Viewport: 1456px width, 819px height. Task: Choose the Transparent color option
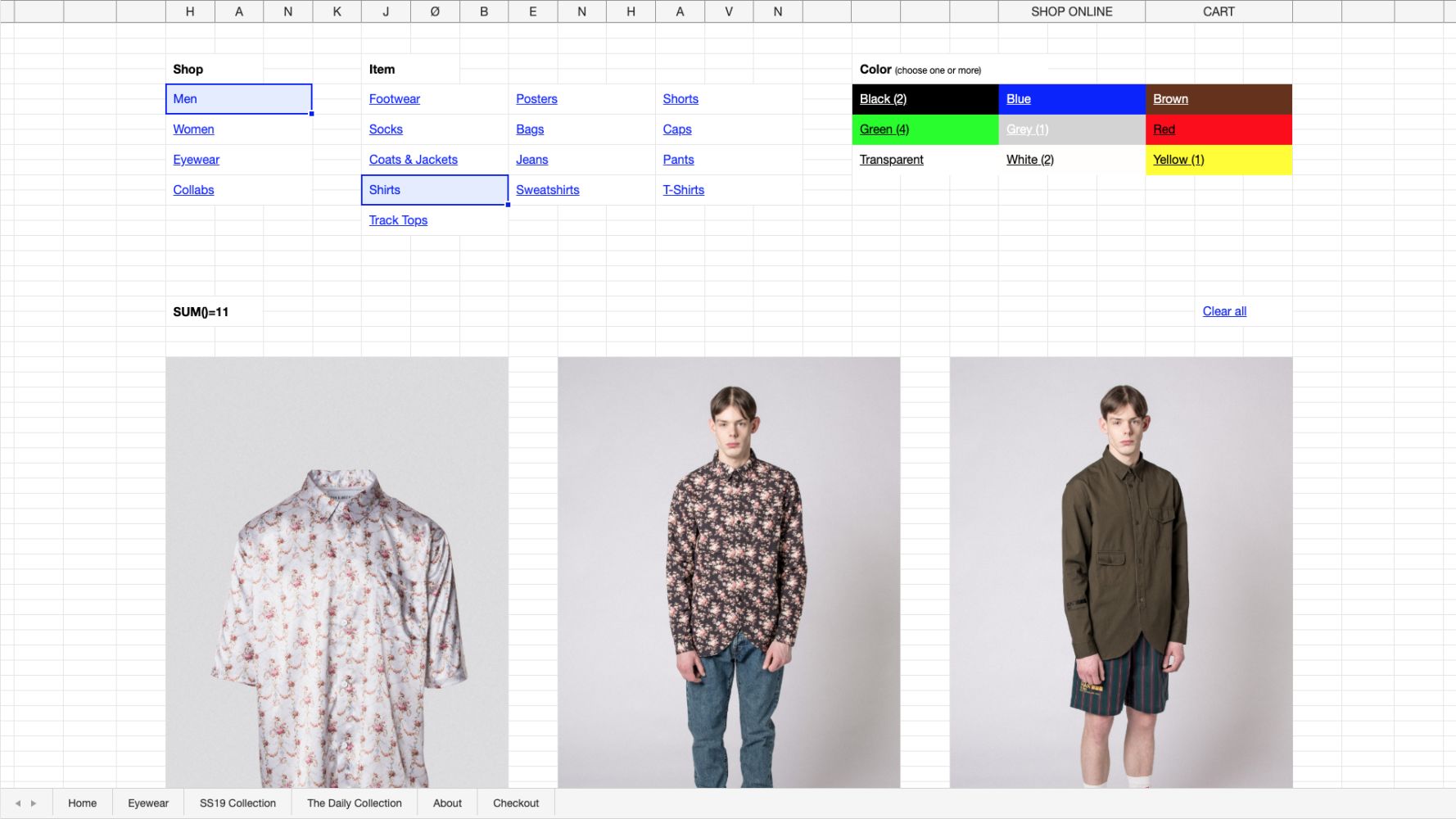[x=925, y=160]
